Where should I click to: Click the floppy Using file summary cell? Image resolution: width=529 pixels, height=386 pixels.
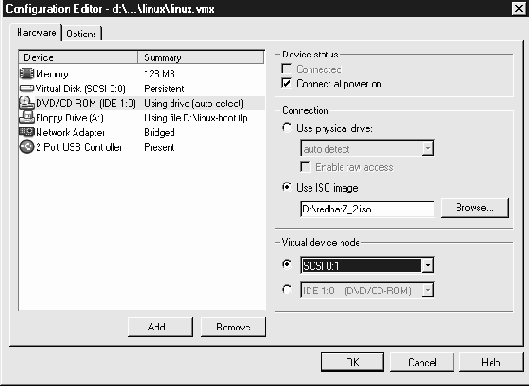tap(196, 118)
